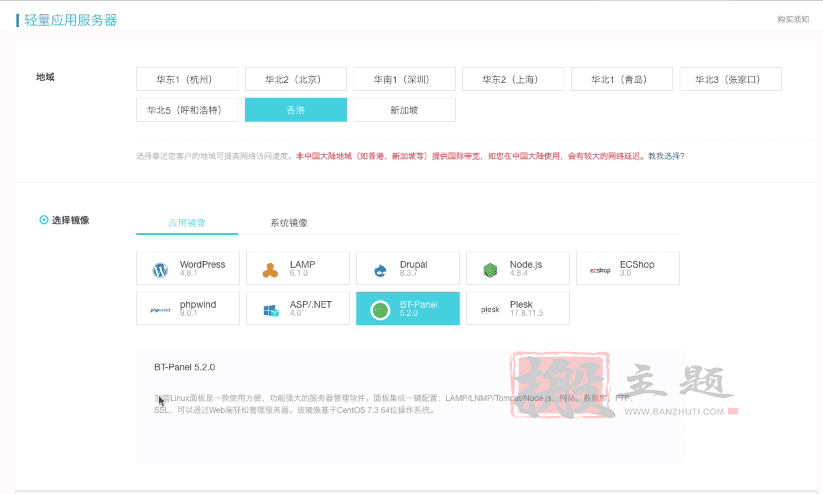The height and width of the screenshot is (494, 823).
Task: Click the red overseas-region bandwidth warning text
Action: pyautogui.click(x=470, y=156)
